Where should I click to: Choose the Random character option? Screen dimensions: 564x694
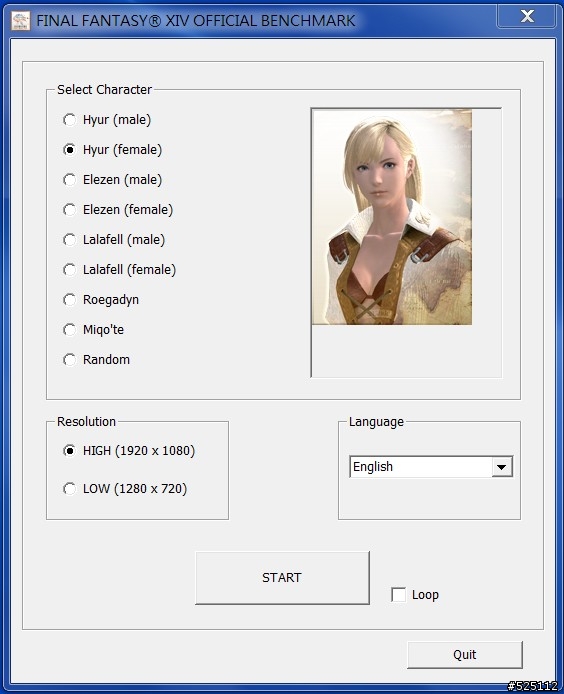point(97,359)
